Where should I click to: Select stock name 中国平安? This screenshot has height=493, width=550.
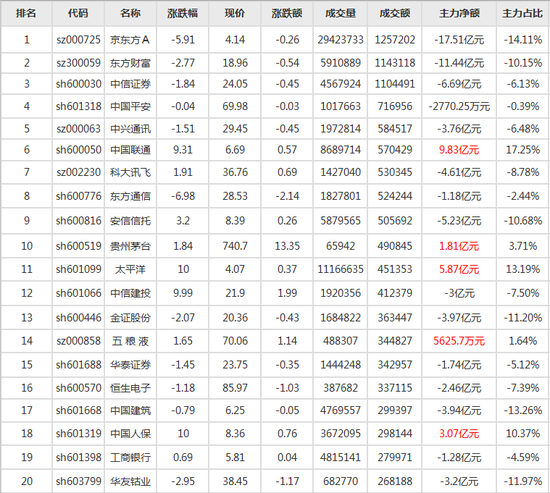point(130,106)
